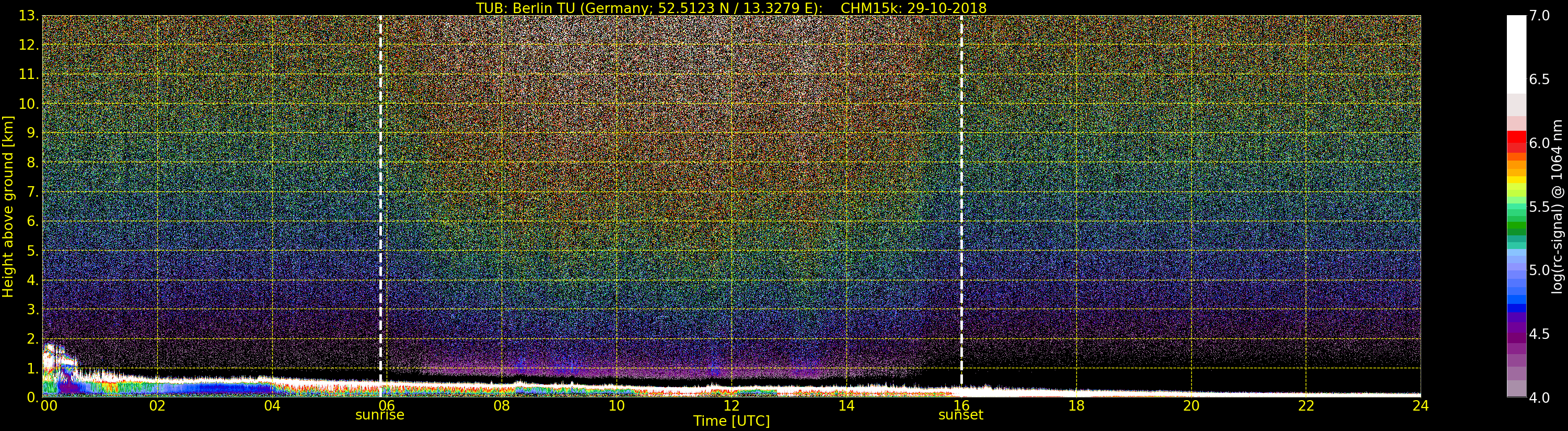
Task: Click the 'CHM15k: 29-10-2018' date in title
Action: point(914,8)
